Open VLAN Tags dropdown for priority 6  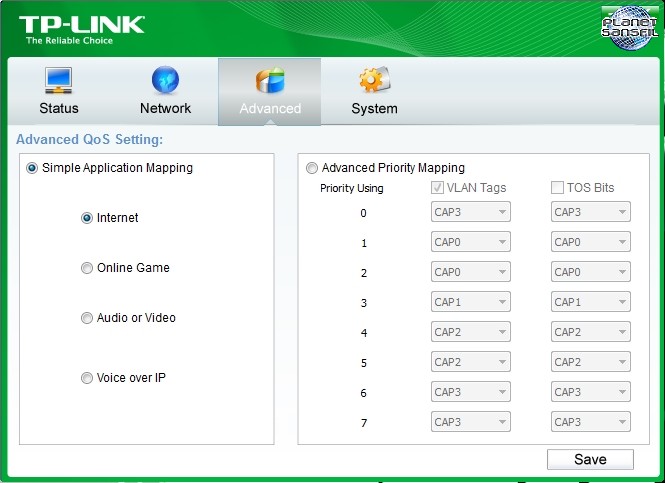(471, 392)
